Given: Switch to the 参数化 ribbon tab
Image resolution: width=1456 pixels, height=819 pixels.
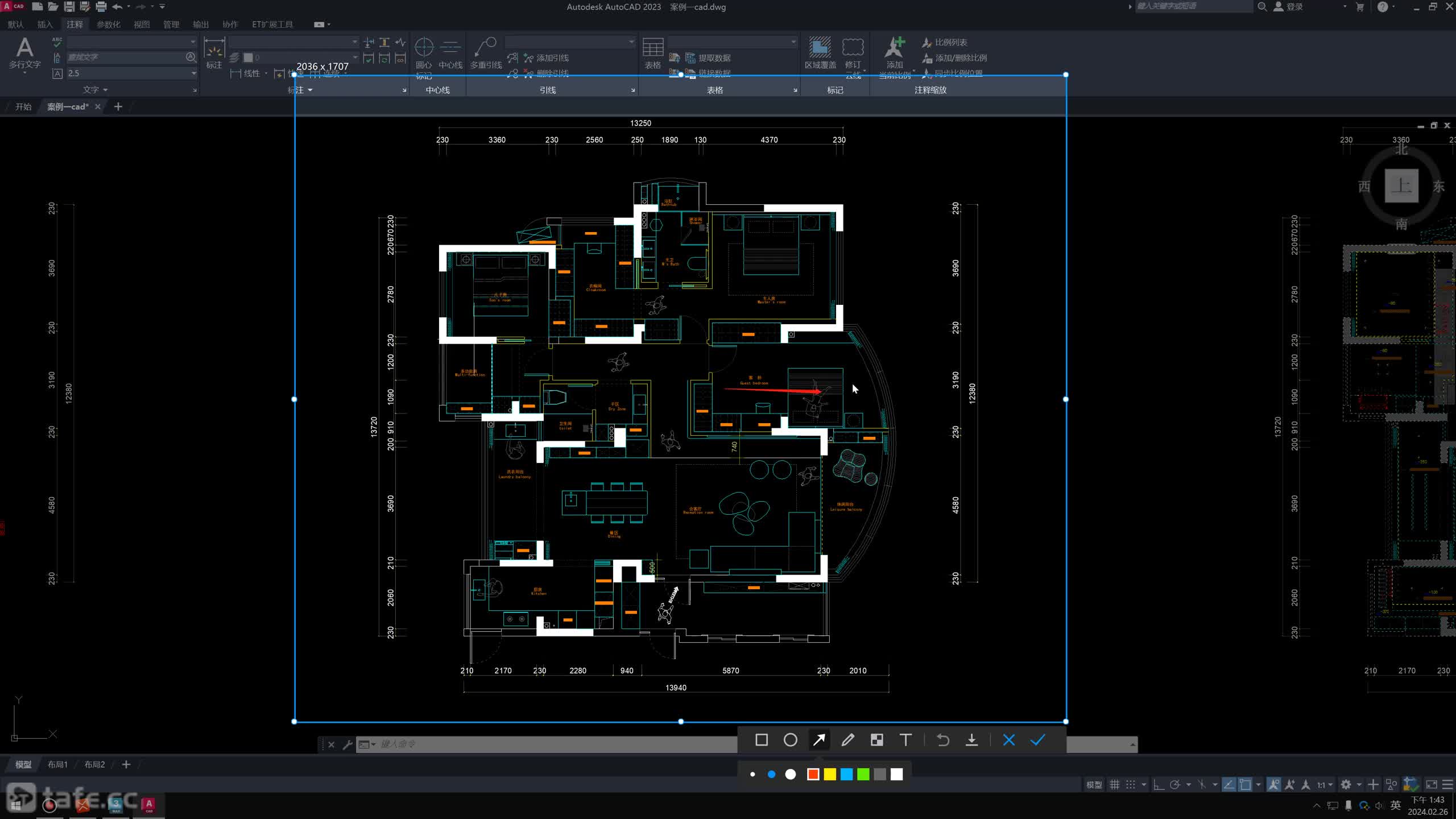Looking at the screenshot, I should (109, 24).
